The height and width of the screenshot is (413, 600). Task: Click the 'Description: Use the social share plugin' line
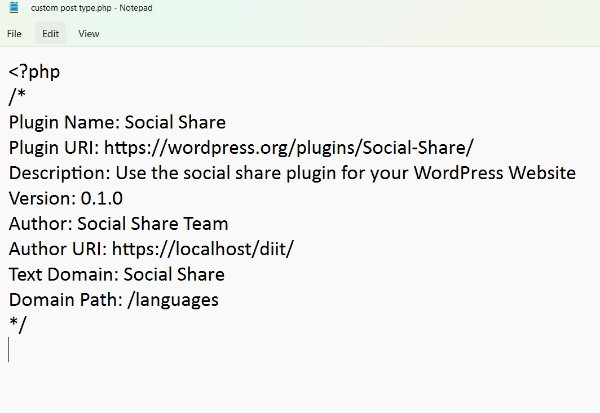[x=292, y=173]
